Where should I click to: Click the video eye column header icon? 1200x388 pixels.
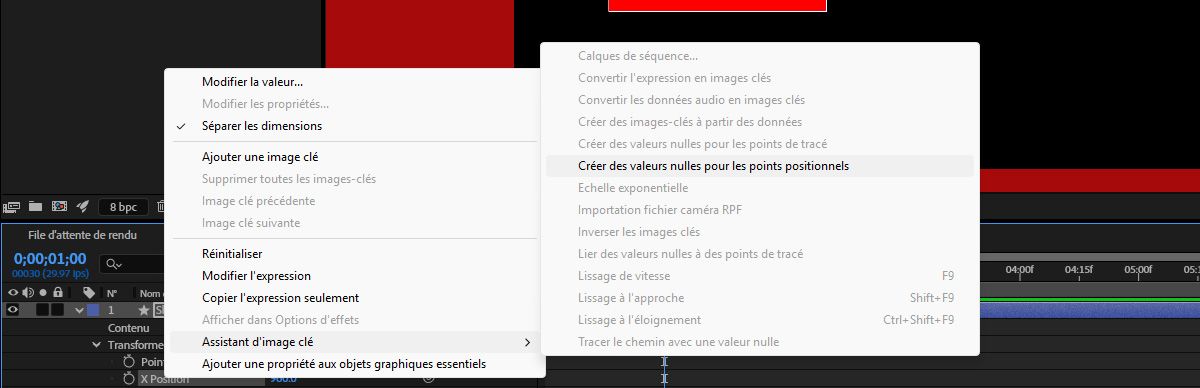click(13, 292)
